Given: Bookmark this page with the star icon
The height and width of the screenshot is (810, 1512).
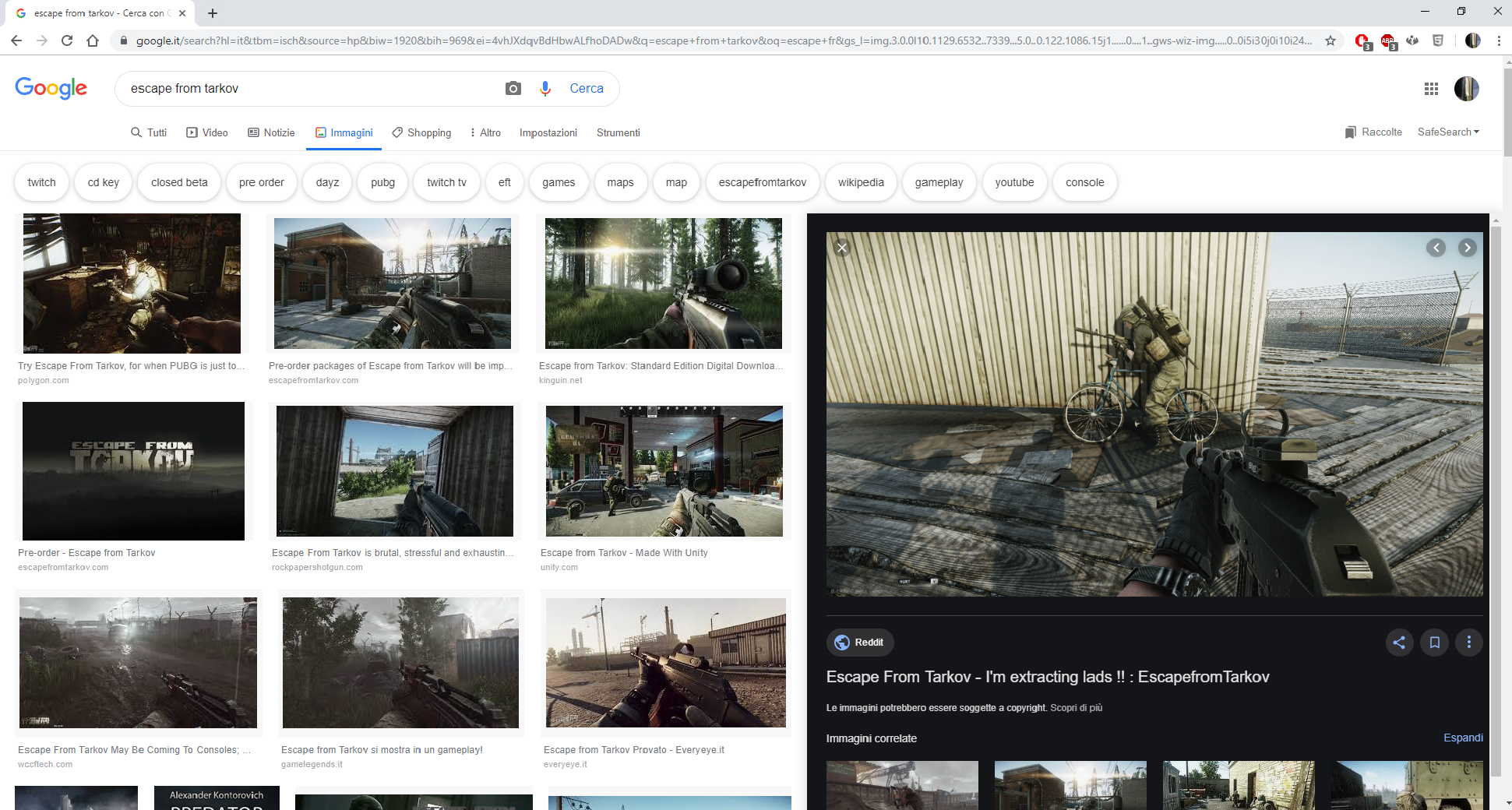Looking at the screenshot, I should click(x=1330, y=40).
